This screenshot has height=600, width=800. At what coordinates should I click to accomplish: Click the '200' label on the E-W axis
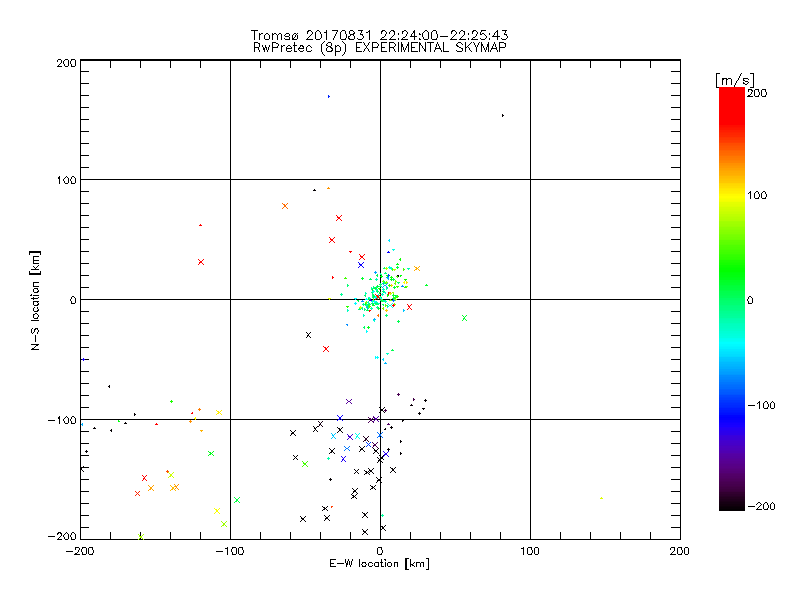[680, 551]
